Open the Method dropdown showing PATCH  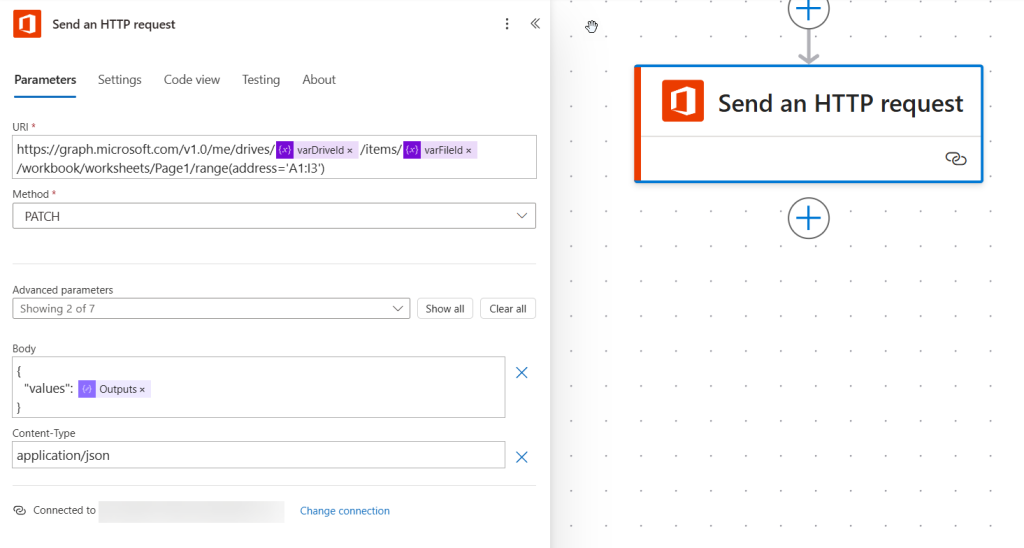click(274, 216)
